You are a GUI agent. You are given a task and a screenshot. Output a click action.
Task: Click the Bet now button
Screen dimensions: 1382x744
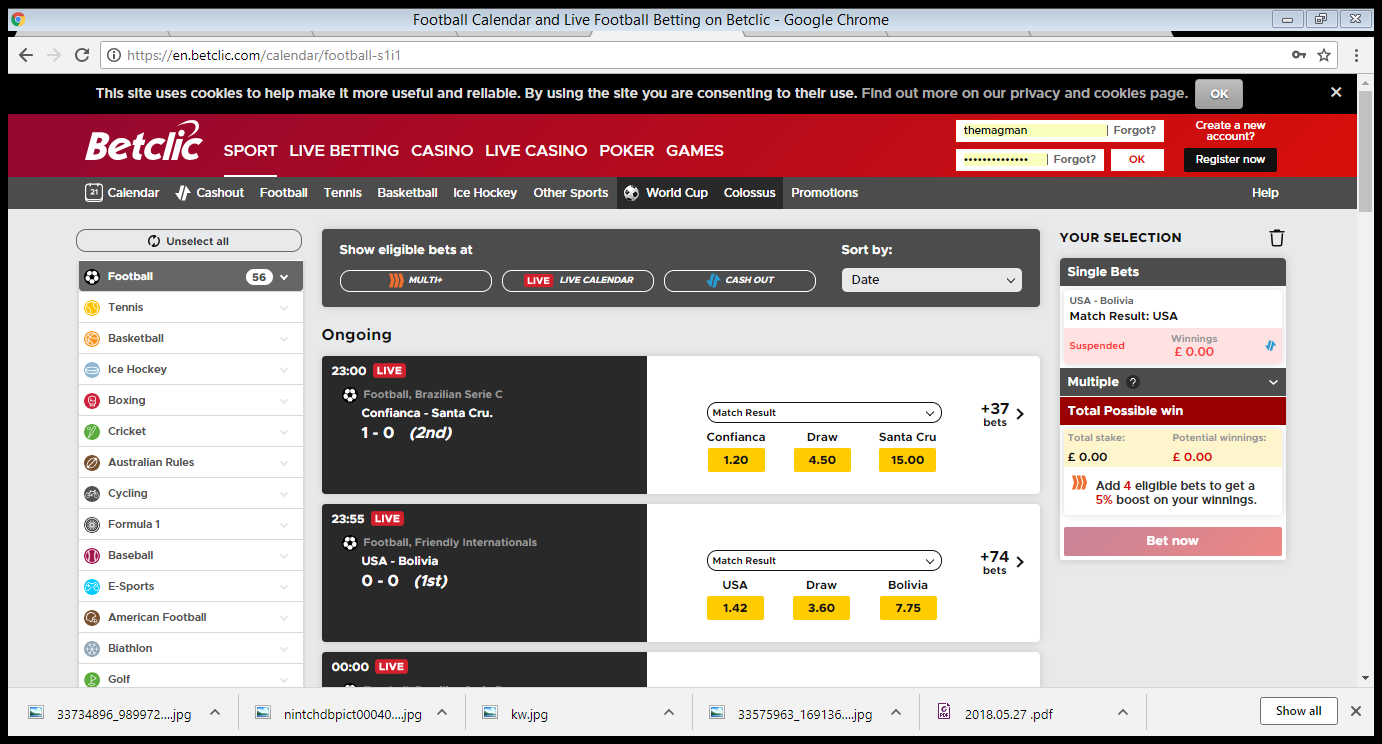tap(1172, 541)
